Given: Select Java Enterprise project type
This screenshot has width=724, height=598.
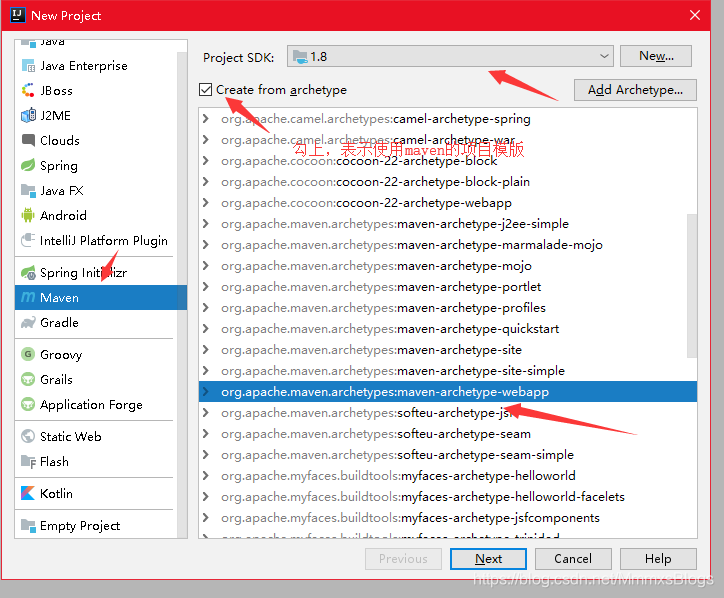Looking at the screenshot, I should 96,66.
